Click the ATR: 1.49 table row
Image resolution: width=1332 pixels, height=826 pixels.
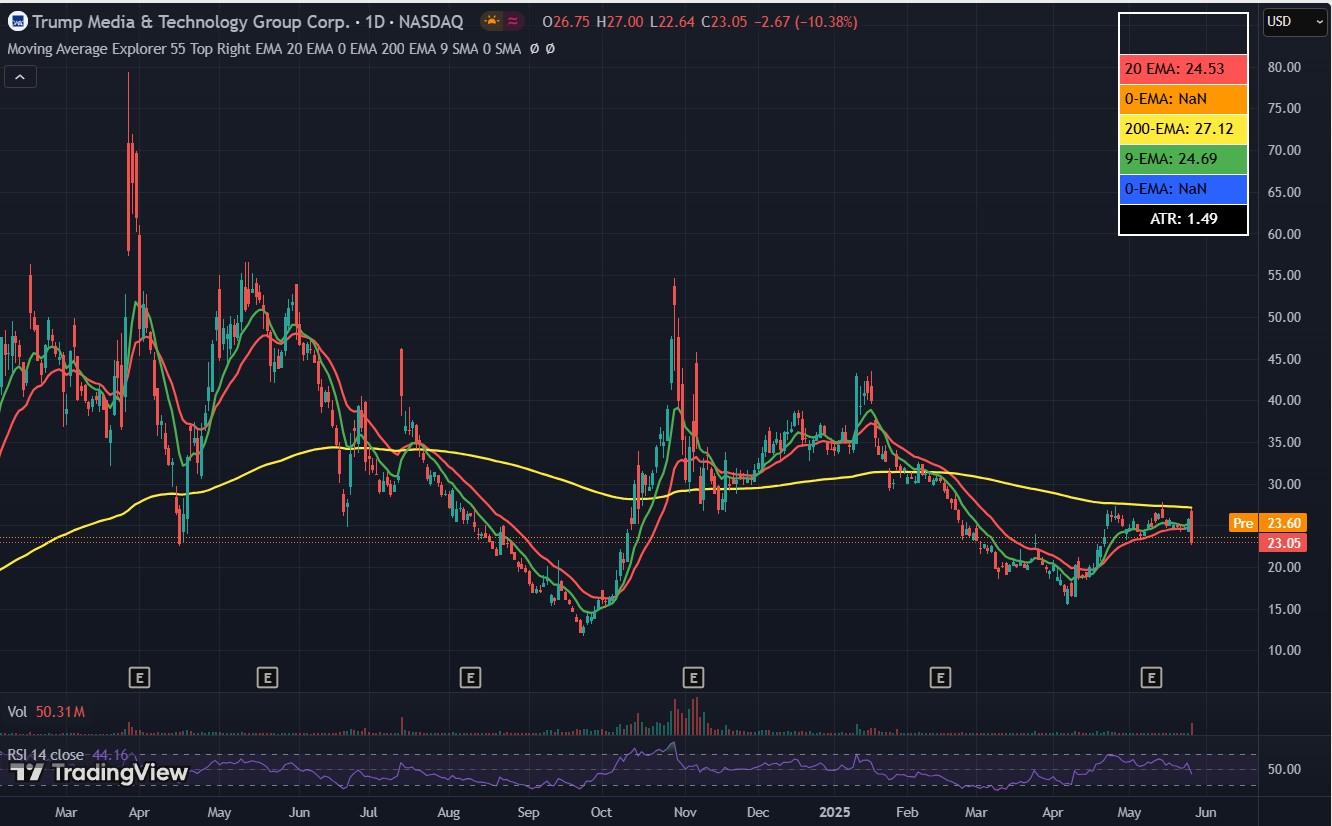pyautogui.click(x=1183, y=219)
